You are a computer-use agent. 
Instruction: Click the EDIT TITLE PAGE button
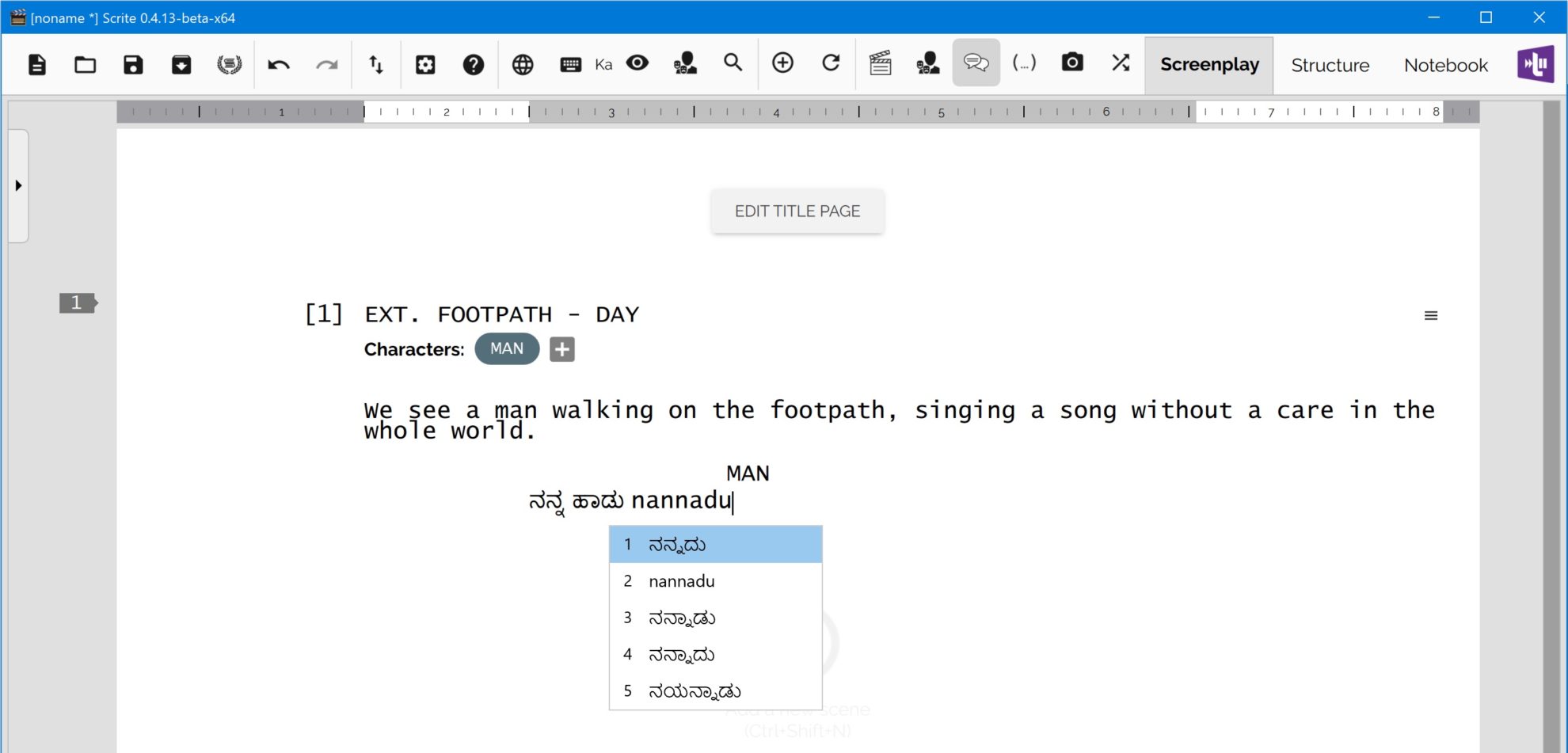coord(797,211)
